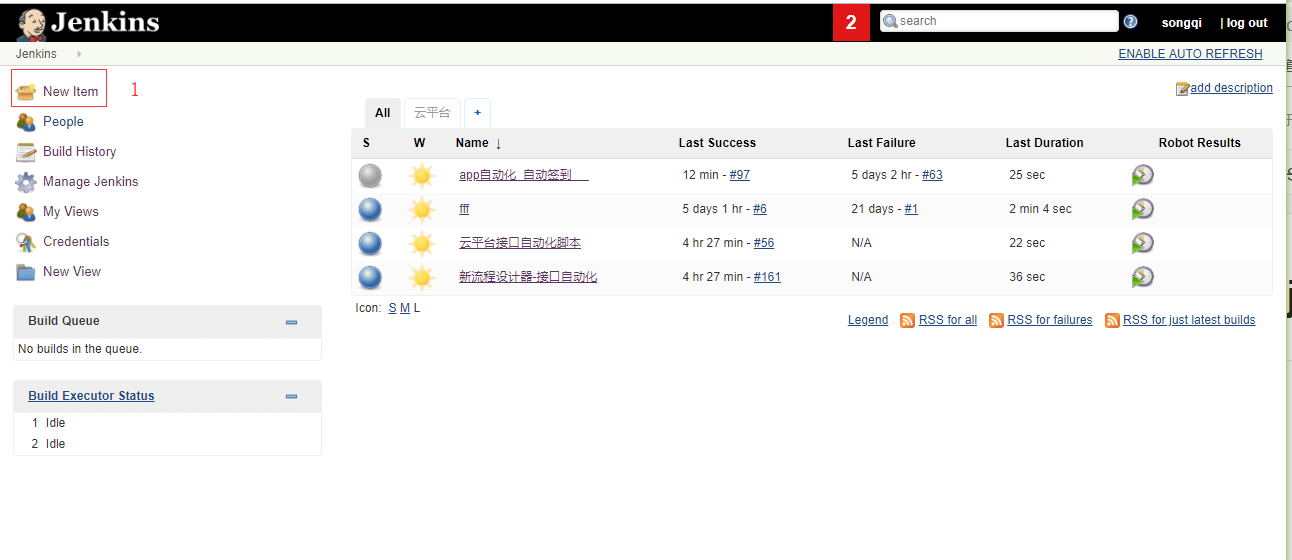The width and height of the screenshot is (1292, 560).
Task: Collapse the Build Queue panel
Action: point(291,322)
